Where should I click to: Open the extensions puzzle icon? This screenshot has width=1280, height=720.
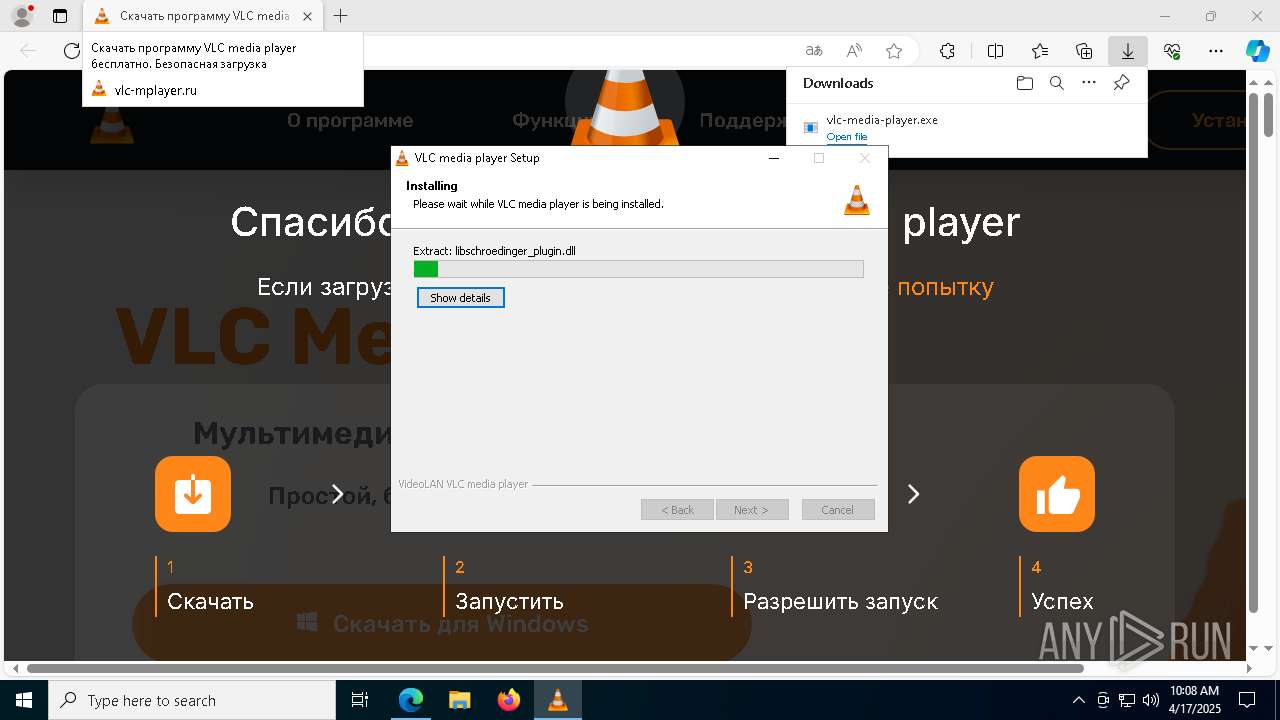tap(947, 51)
